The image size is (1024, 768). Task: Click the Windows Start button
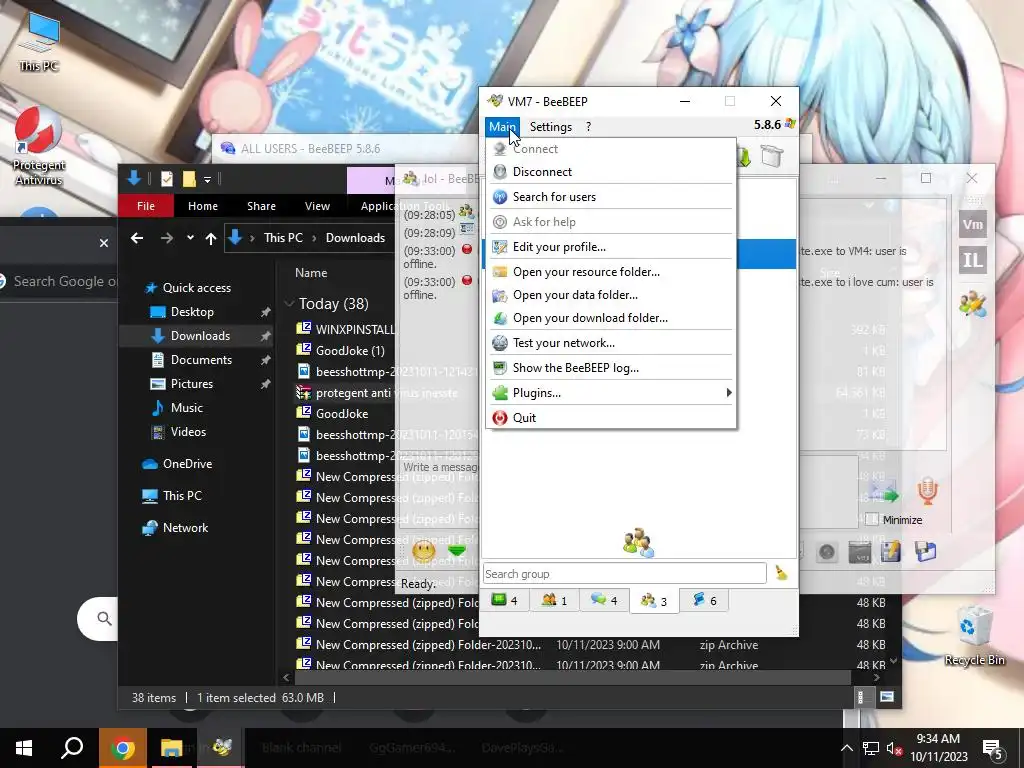pyautogui.click(x=24, y=748)
